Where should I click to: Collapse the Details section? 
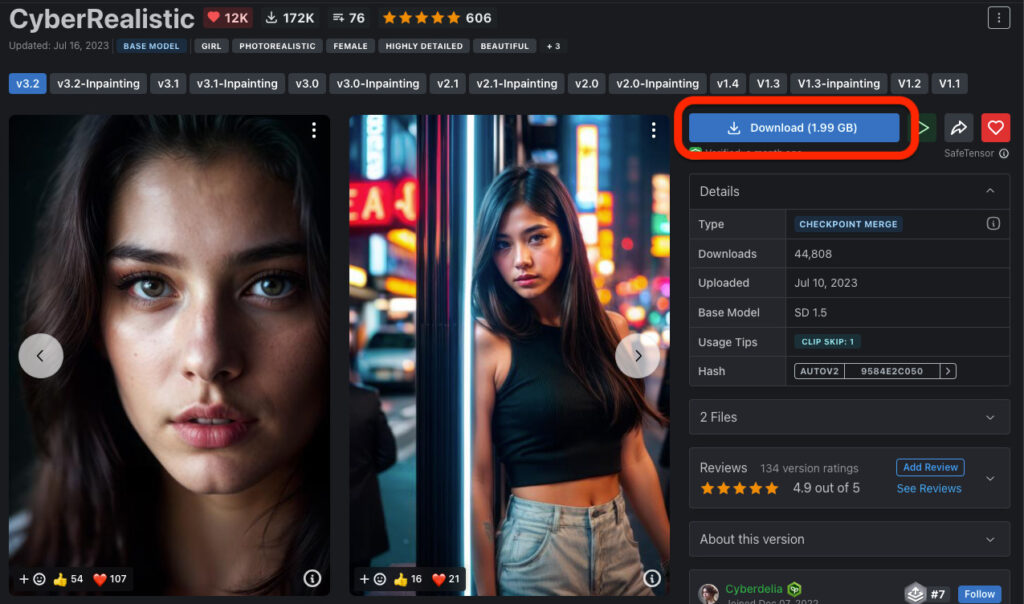coord(990,191)
